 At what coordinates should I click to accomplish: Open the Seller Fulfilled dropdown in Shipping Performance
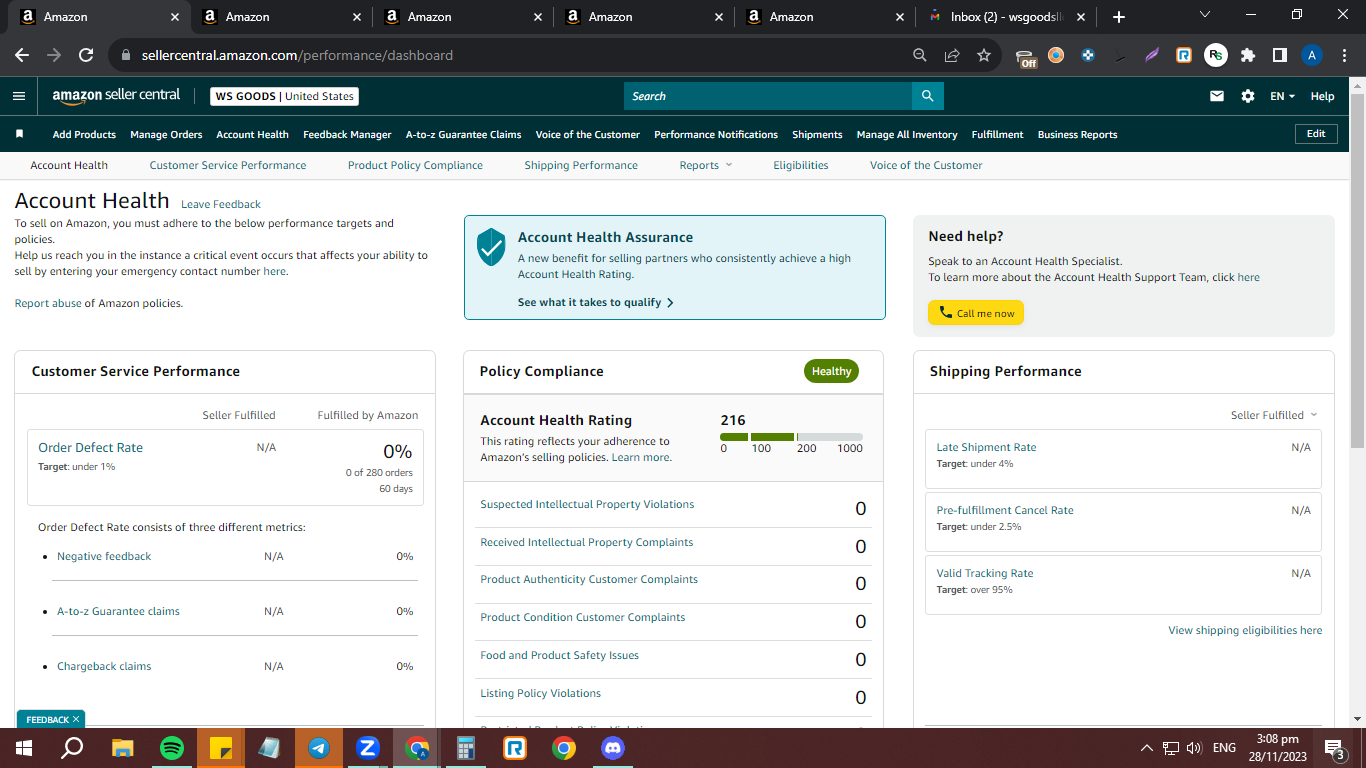point(1274,415)
